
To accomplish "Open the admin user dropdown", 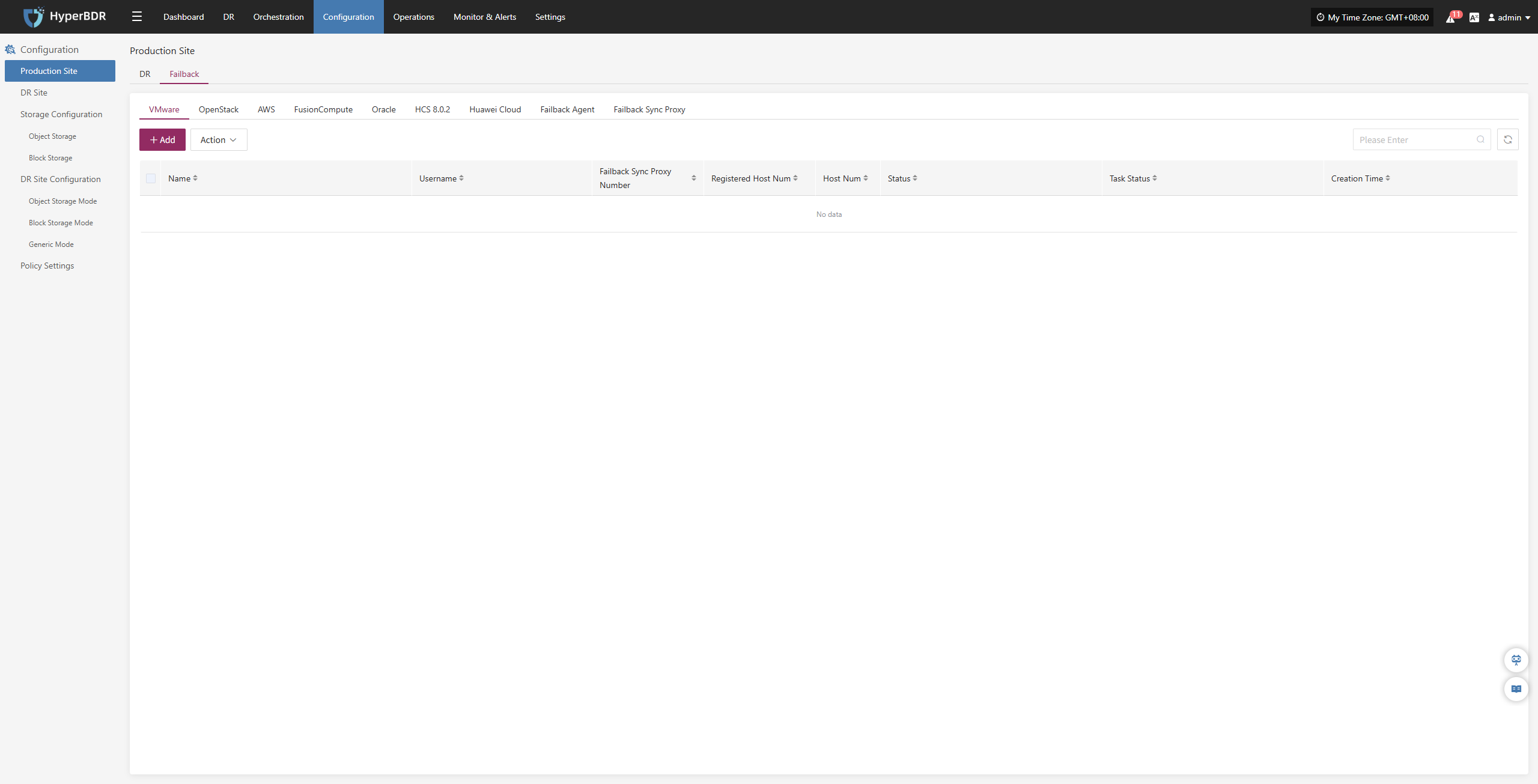I will pyautogui.click(x=1509, y=17).
